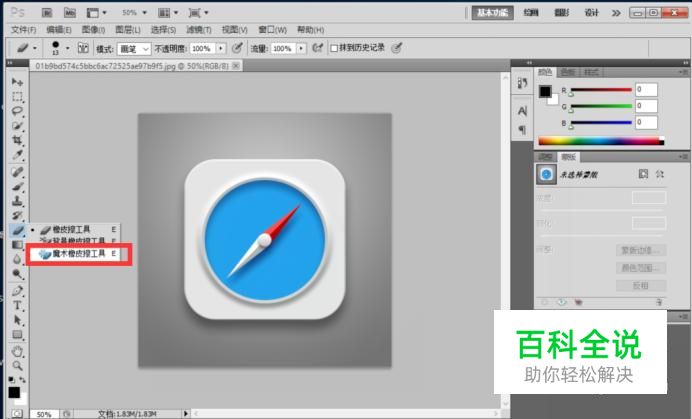
Task: Select the Eyedropper tool
Action: [x=17, y=155]
